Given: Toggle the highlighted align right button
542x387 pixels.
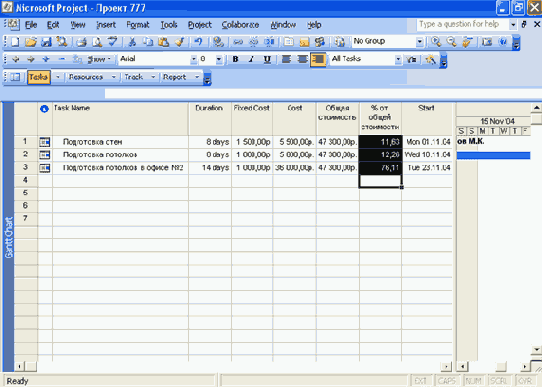Looking at the screenshot, I should click(318, 59).
